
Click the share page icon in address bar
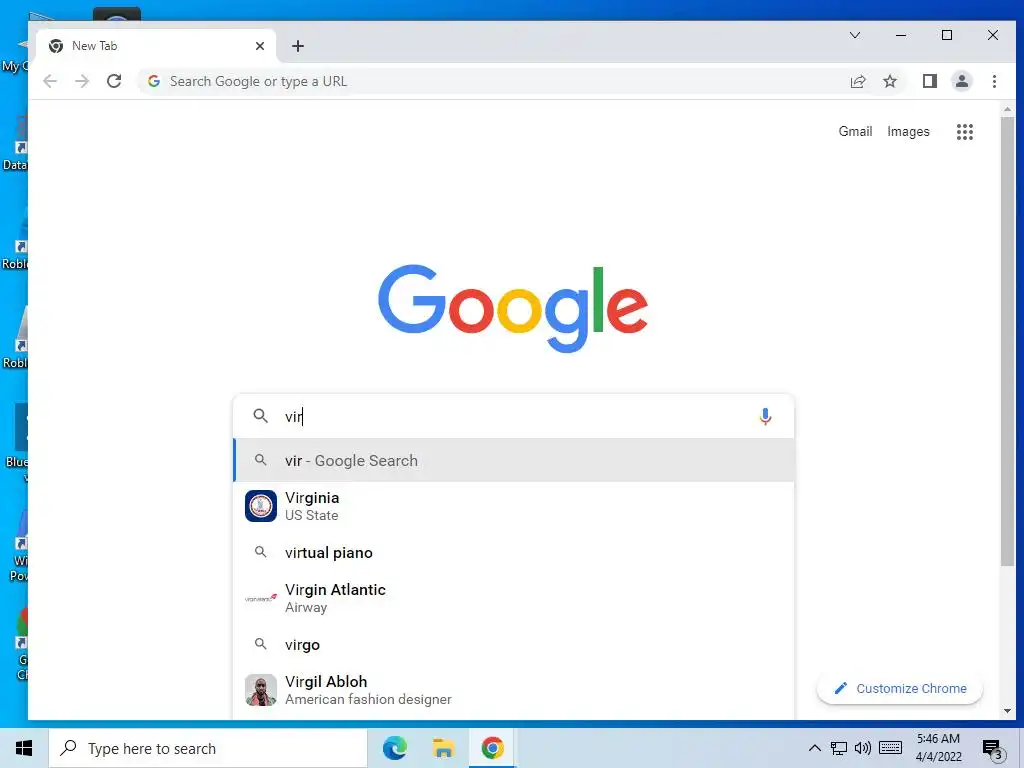coord(857,82)
